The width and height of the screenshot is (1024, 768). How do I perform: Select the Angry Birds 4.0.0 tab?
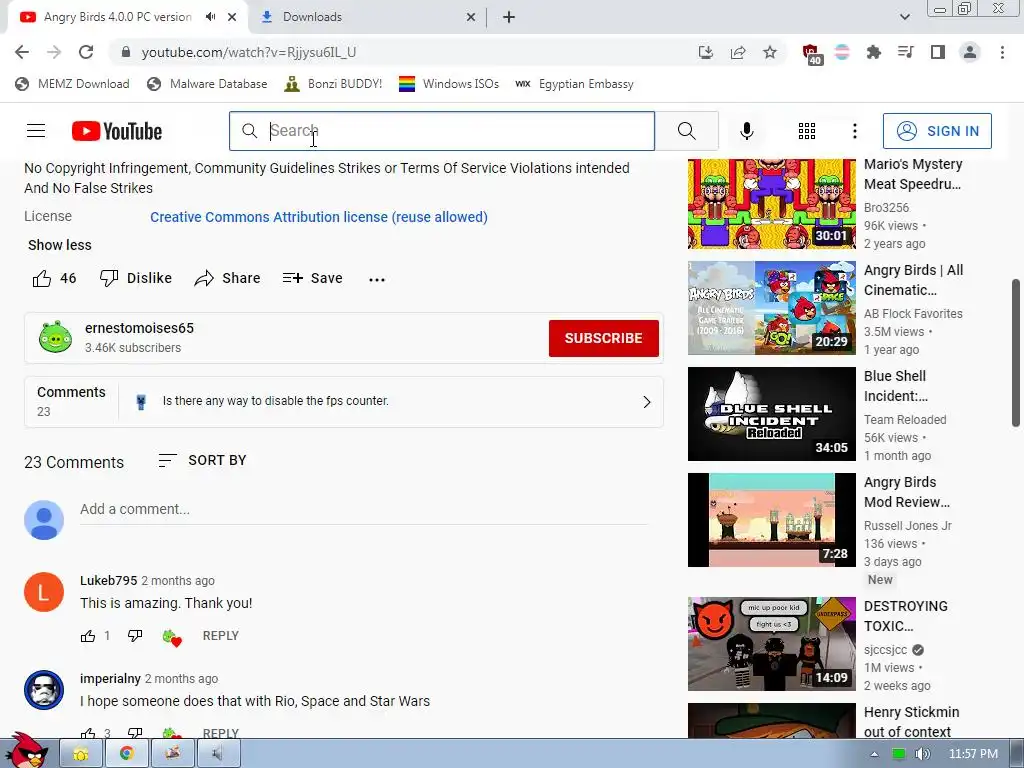click(x=118, y=17)
